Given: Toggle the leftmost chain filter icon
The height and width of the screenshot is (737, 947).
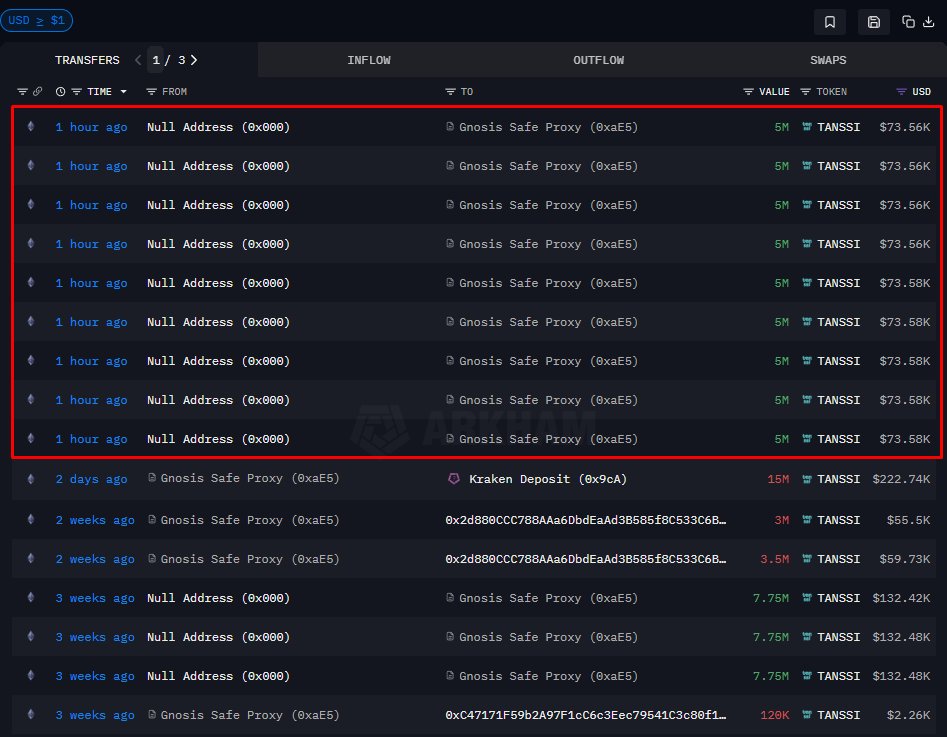Looking at the screenshot, I should click(x=23, y=91).
